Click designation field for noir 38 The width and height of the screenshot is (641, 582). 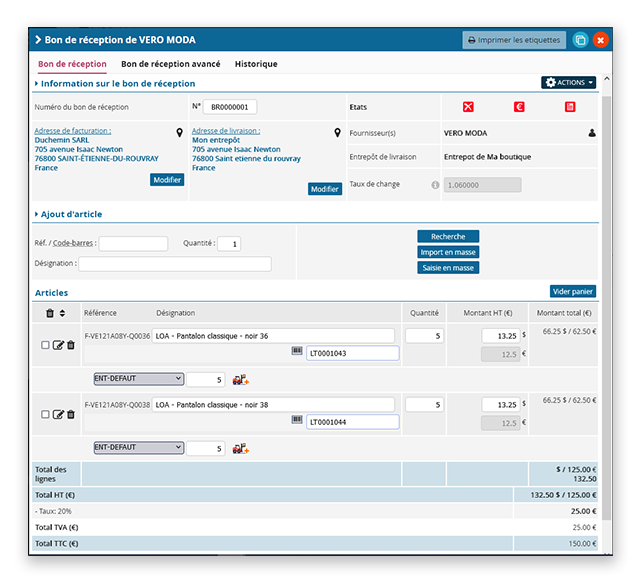point(273,405)
